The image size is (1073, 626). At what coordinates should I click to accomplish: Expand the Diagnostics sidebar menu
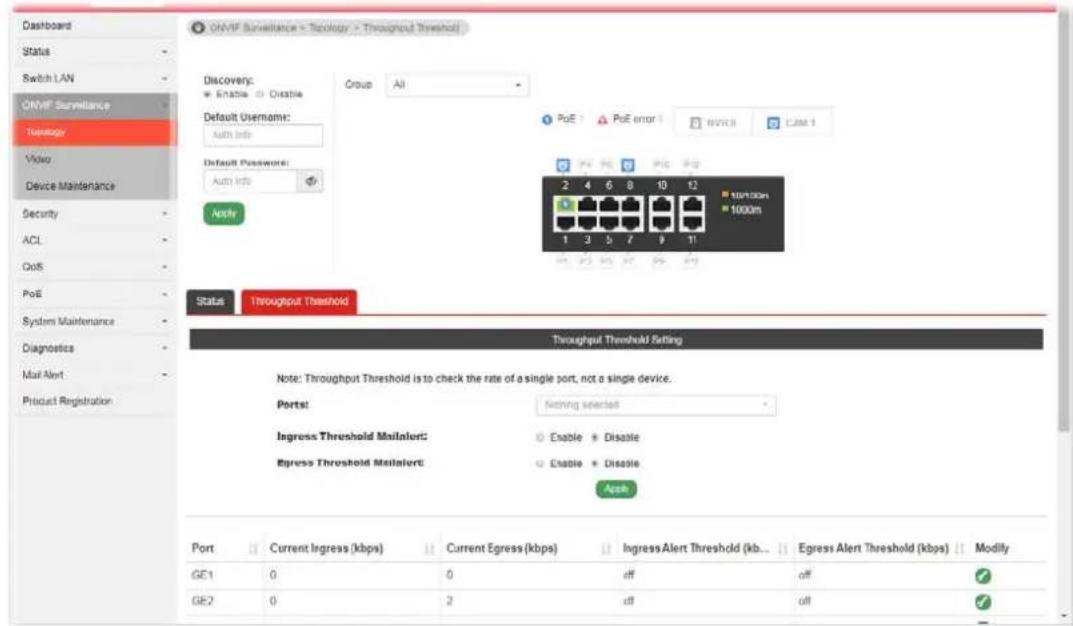click(94, 348)
